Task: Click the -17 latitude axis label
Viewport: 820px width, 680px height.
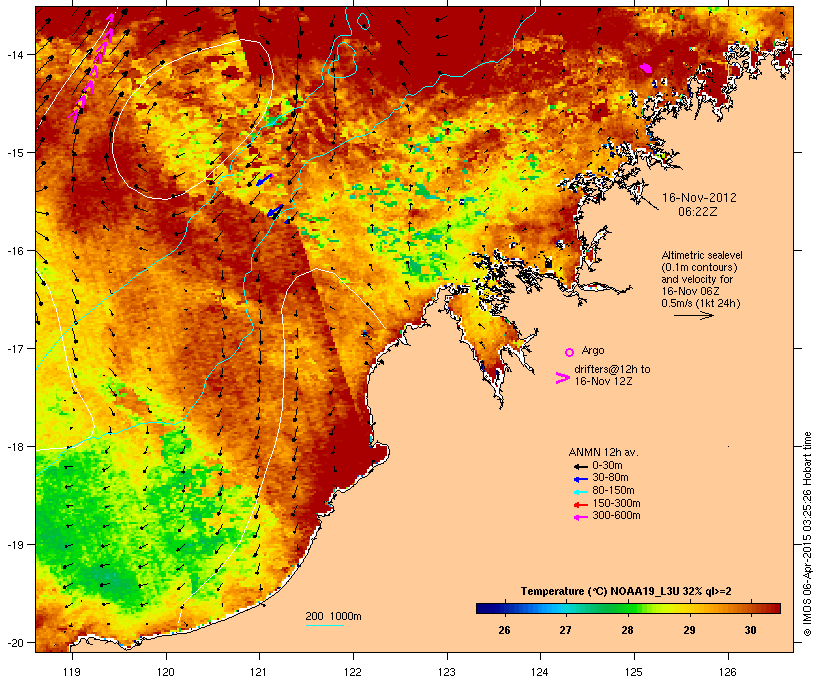Action: pyautogui.click(x=14, y=348)
